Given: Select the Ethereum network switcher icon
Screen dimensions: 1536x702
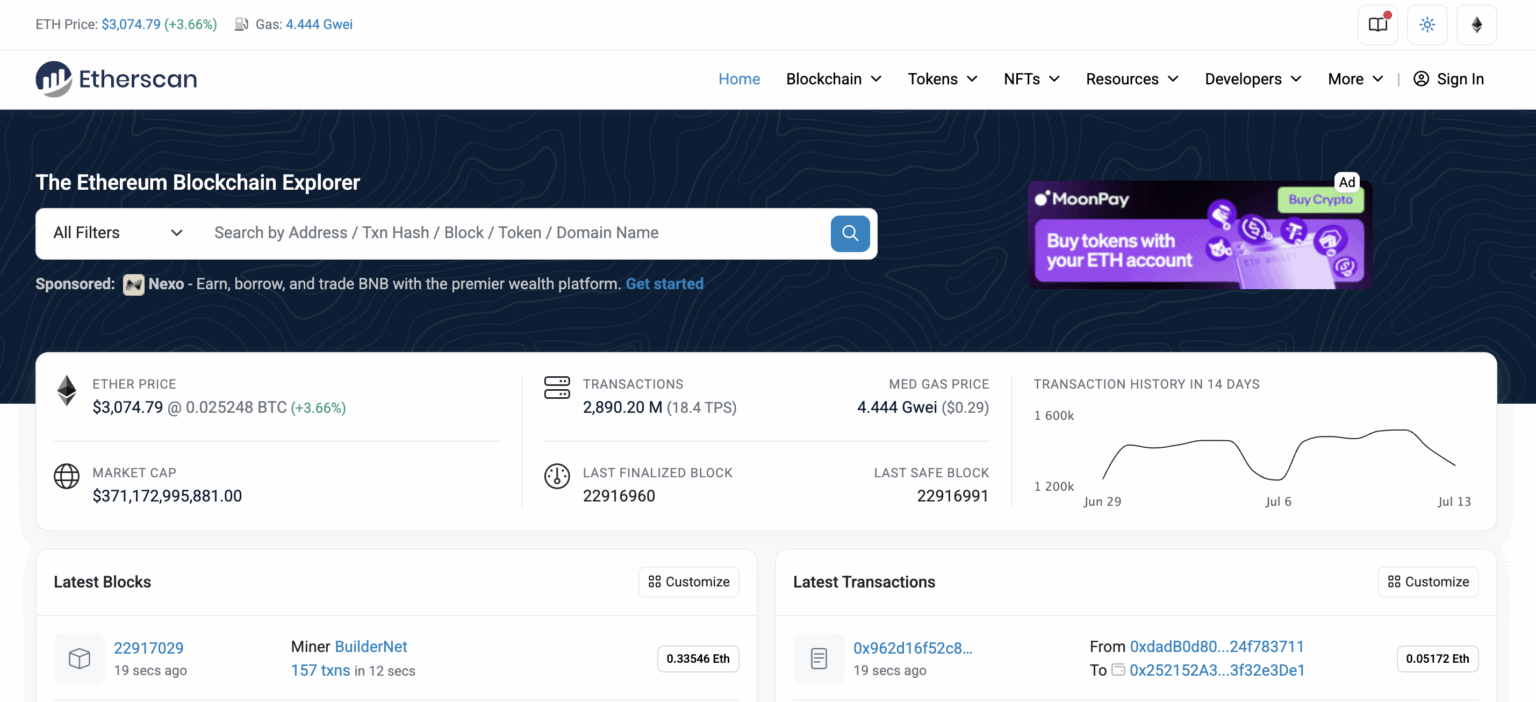Looking at the screenshot, I should point(1477,24).
